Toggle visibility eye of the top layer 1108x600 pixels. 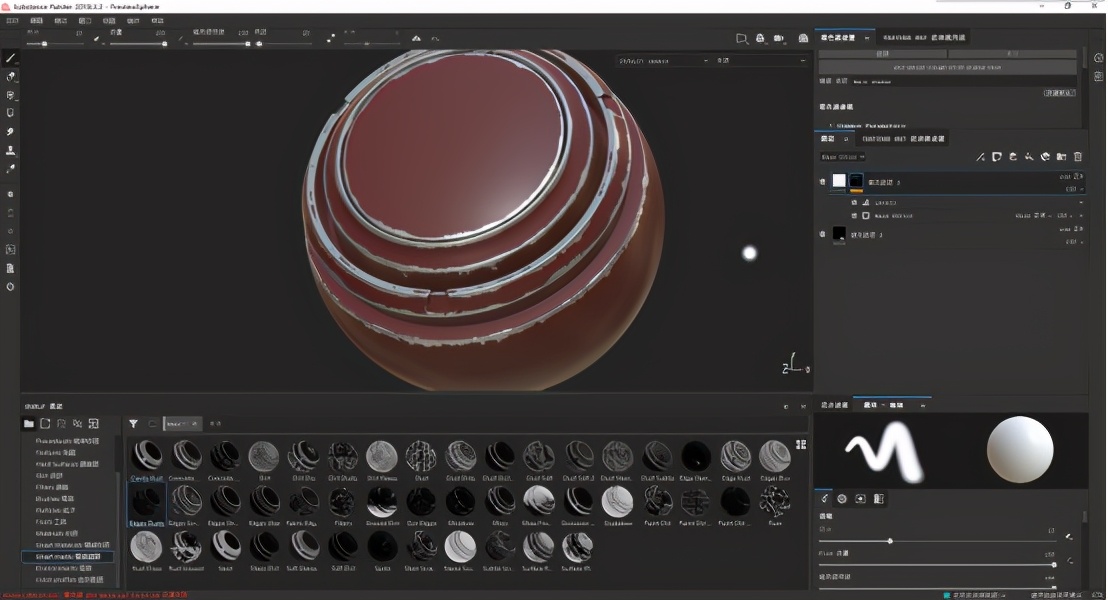[822, 182]
